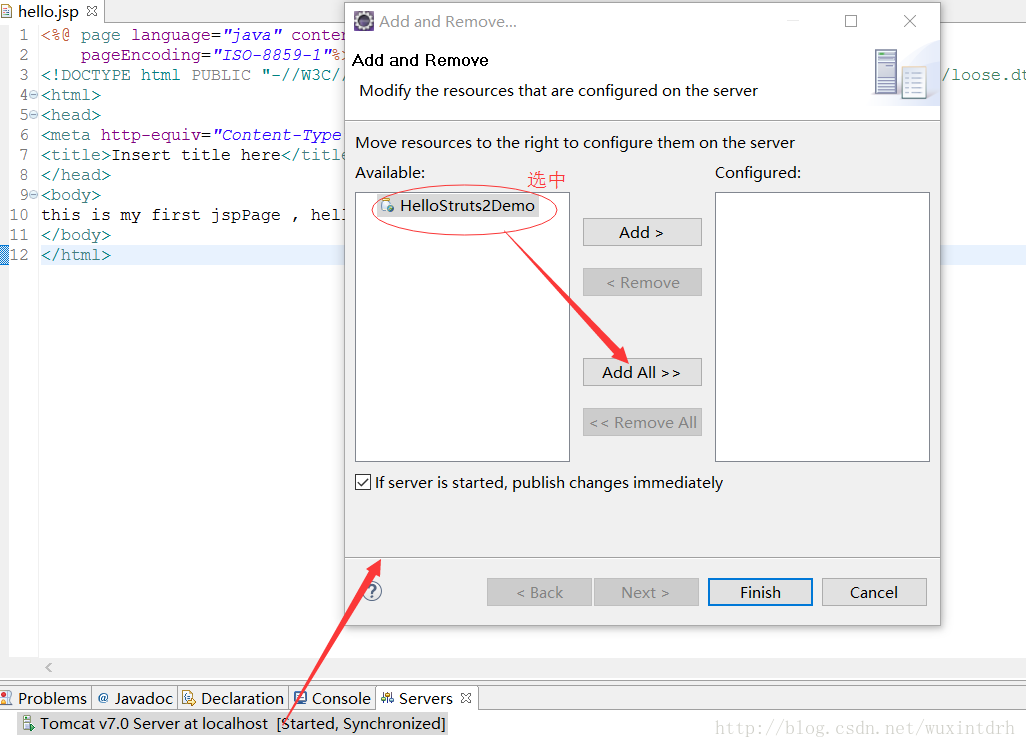
Task: Collapse the html tag fold marker
Action: click(x=33, y=95)
